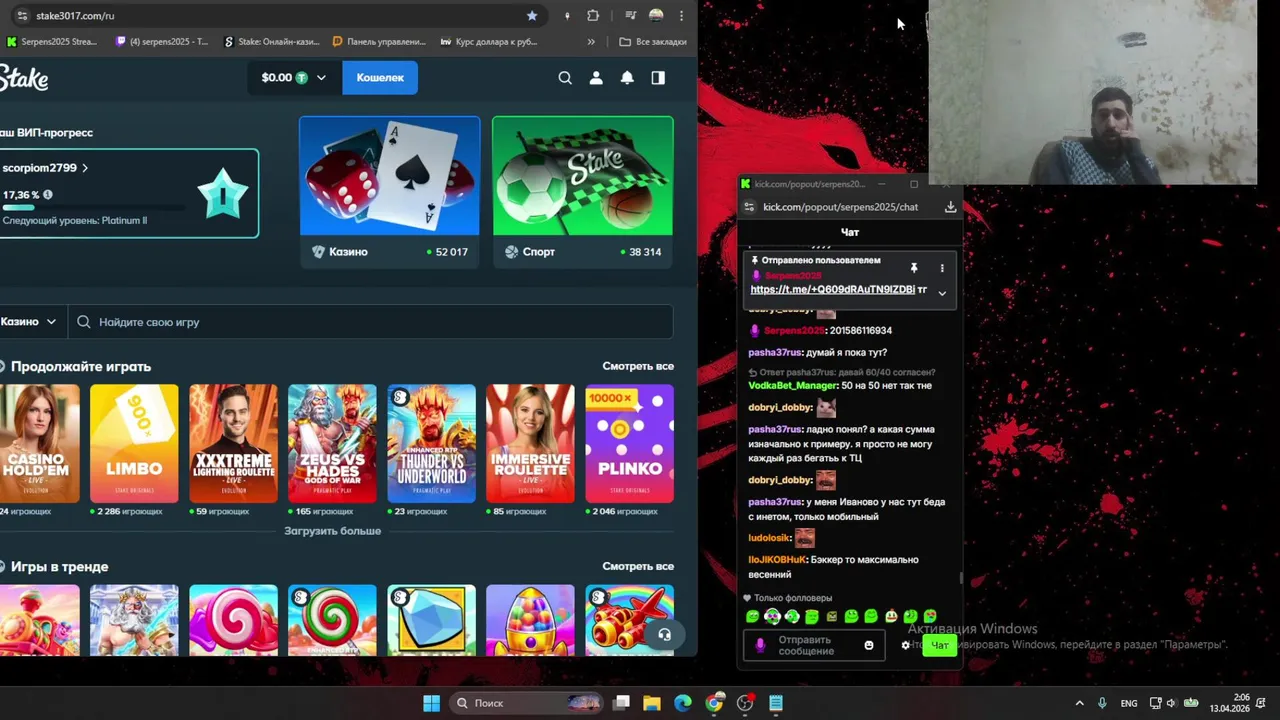Toggle the side panel icon in Stake header
The image size is (1280, 720).
tap(658, 78)
